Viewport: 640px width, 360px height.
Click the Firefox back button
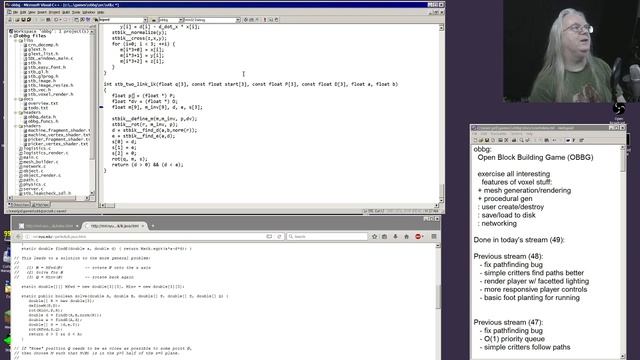point(18,236)
